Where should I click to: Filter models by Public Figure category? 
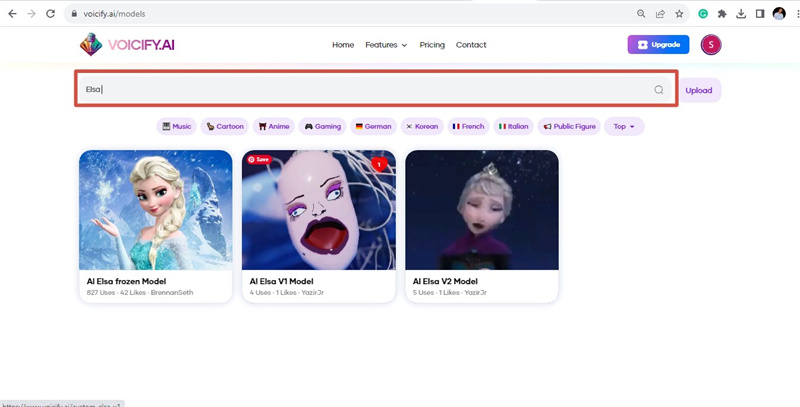[569, 126]
